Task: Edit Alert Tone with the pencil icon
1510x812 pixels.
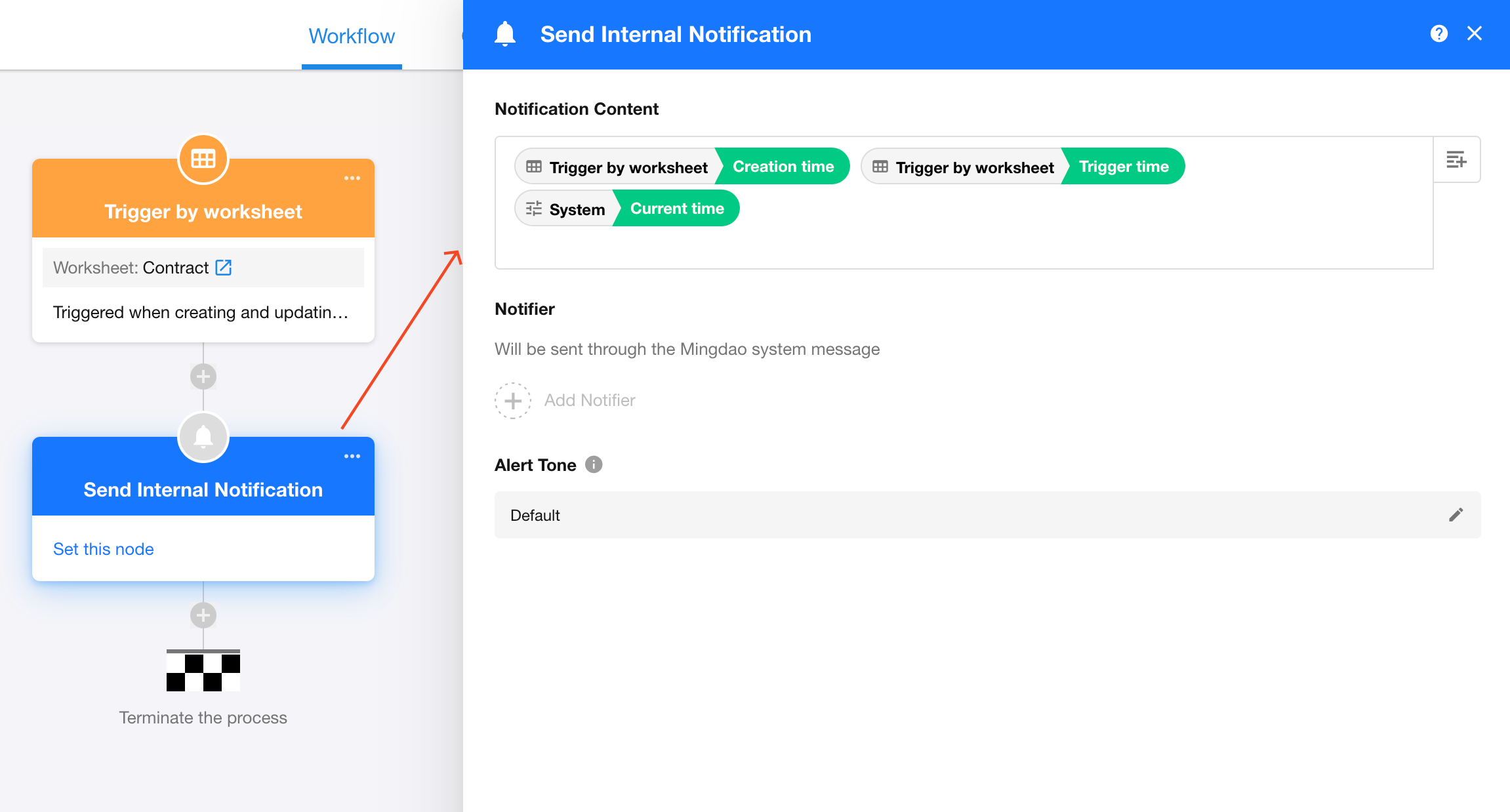Action: tap(1456, 515)
